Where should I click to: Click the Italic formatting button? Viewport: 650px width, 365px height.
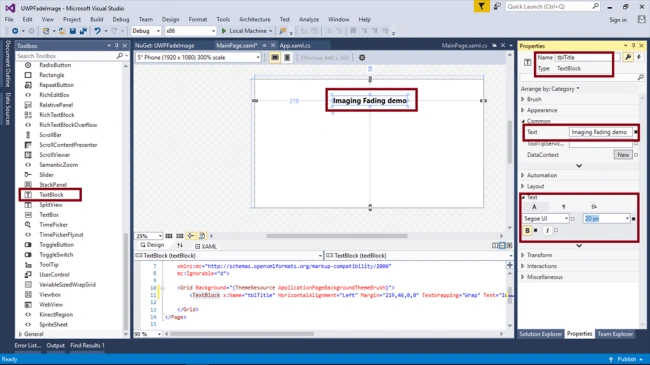pyautogui.click(x=547, y=230)
